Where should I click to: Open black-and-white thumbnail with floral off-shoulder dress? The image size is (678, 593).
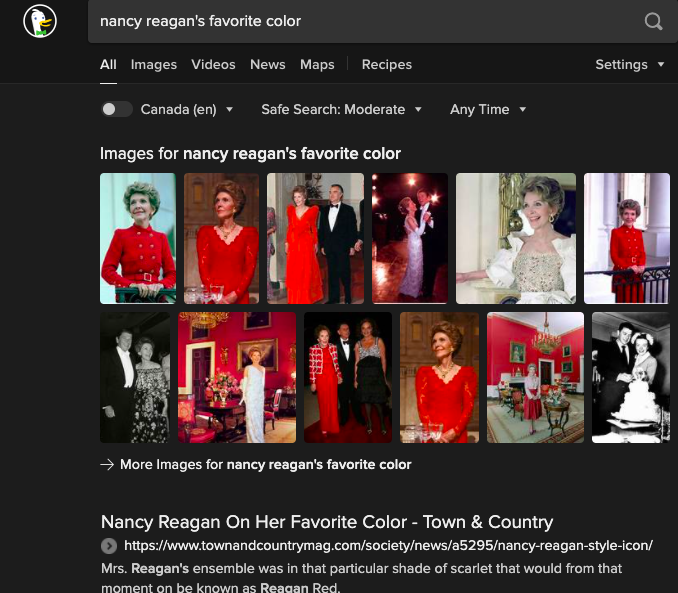pyautogui.click(x=135, y=378)
